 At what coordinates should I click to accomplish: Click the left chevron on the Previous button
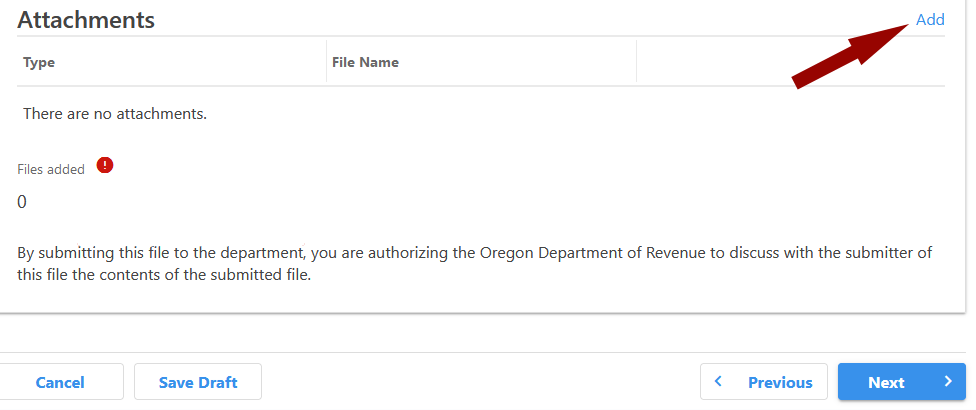click(719, 381)
